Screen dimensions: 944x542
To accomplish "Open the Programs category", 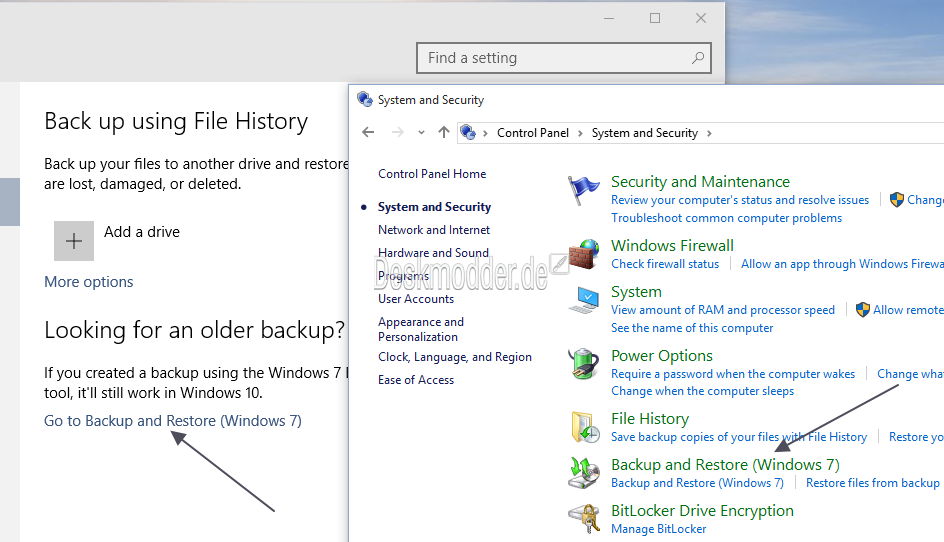I will [x=403, y=276].
